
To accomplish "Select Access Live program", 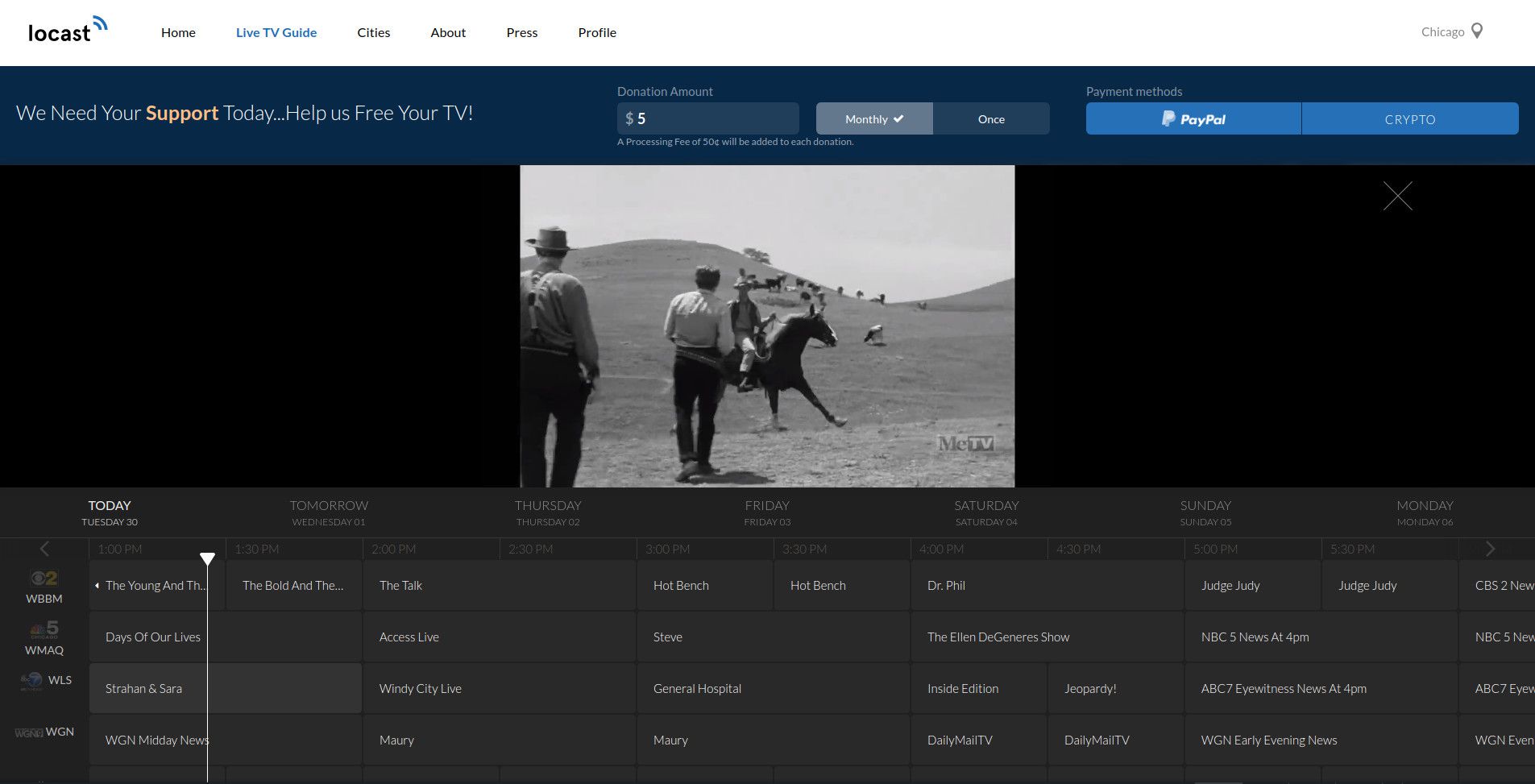I will [500, 637].
